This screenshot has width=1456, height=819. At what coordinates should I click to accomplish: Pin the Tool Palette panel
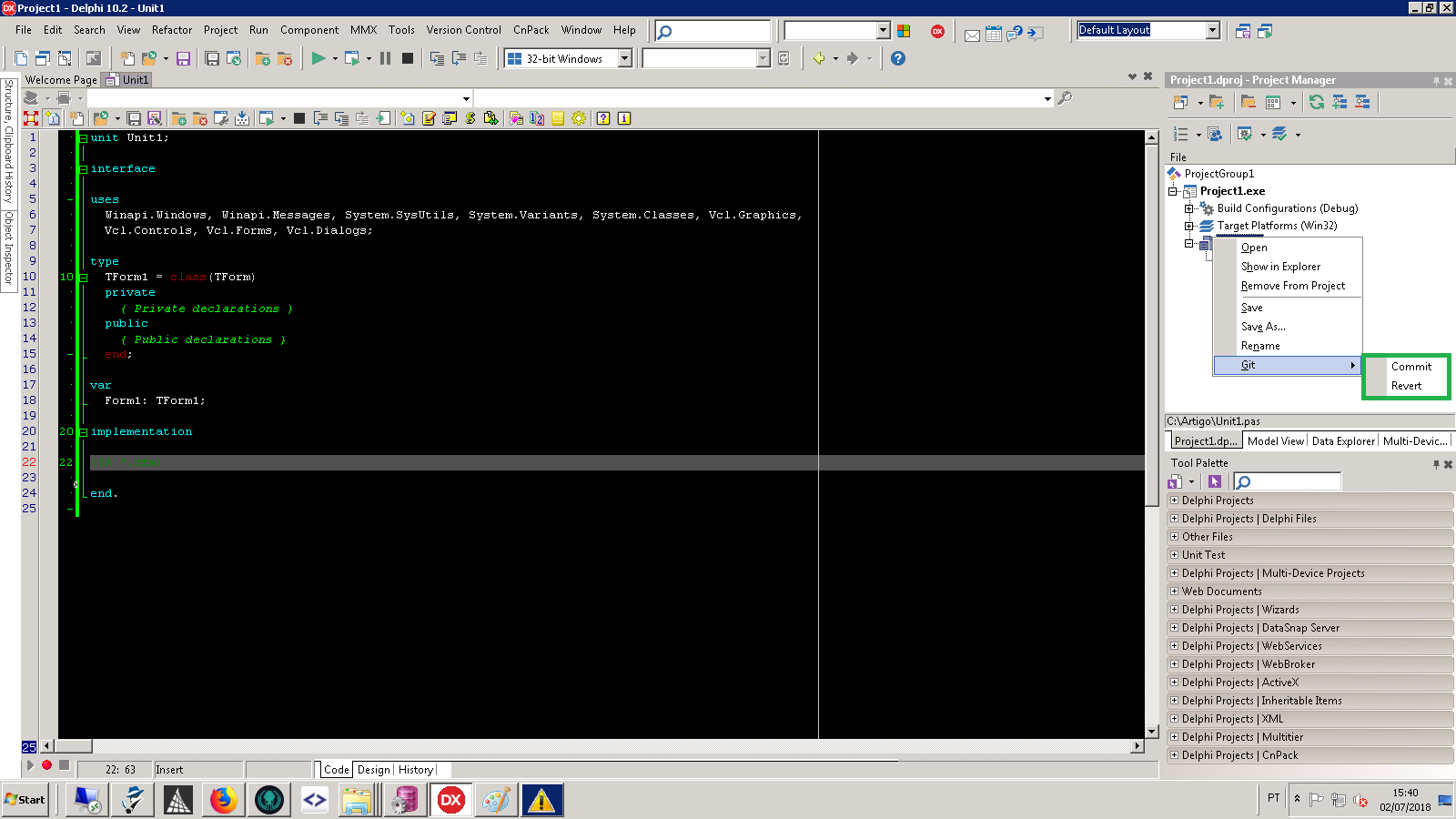[1436, 462]
